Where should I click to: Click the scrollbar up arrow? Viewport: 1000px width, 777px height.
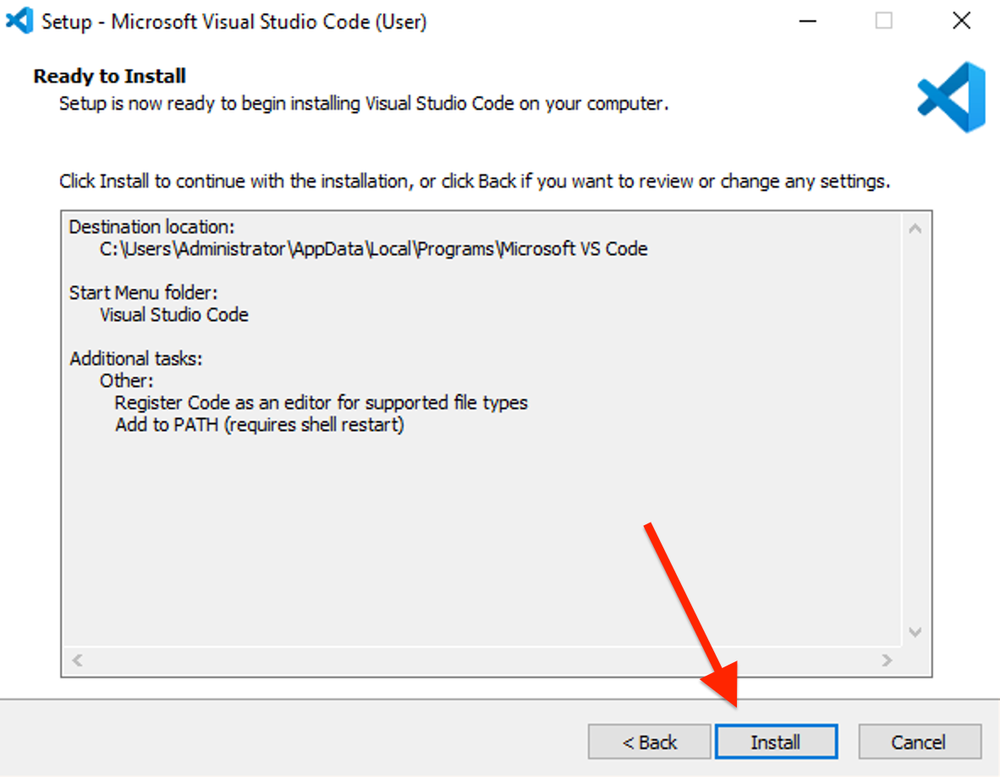[915, 227]
